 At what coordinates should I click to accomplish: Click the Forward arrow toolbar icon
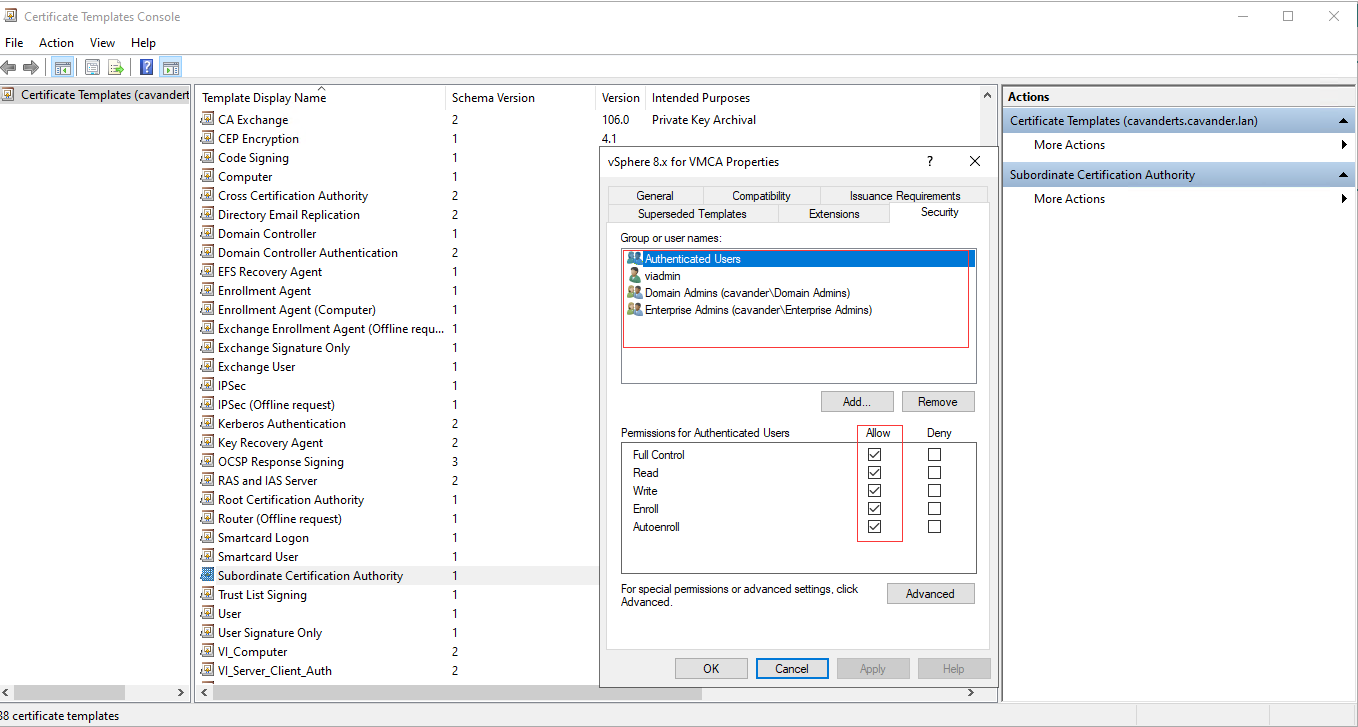tap(31, 68)
